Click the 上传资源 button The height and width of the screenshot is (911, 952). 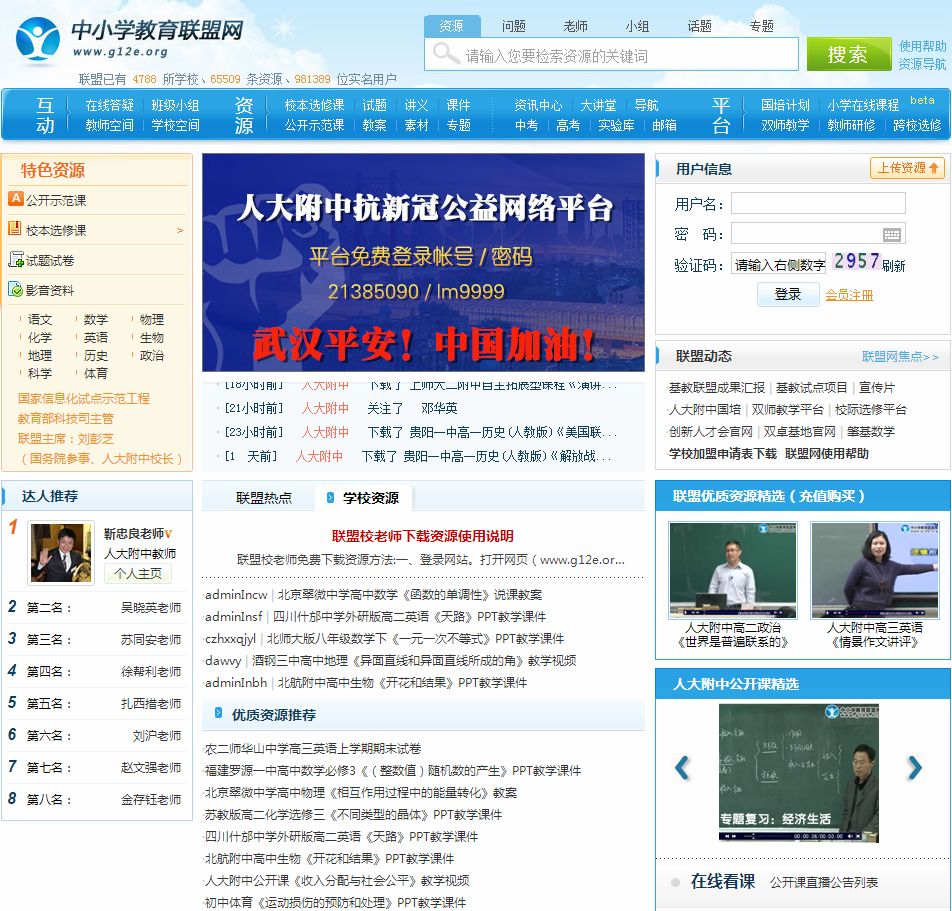point(907,168)
